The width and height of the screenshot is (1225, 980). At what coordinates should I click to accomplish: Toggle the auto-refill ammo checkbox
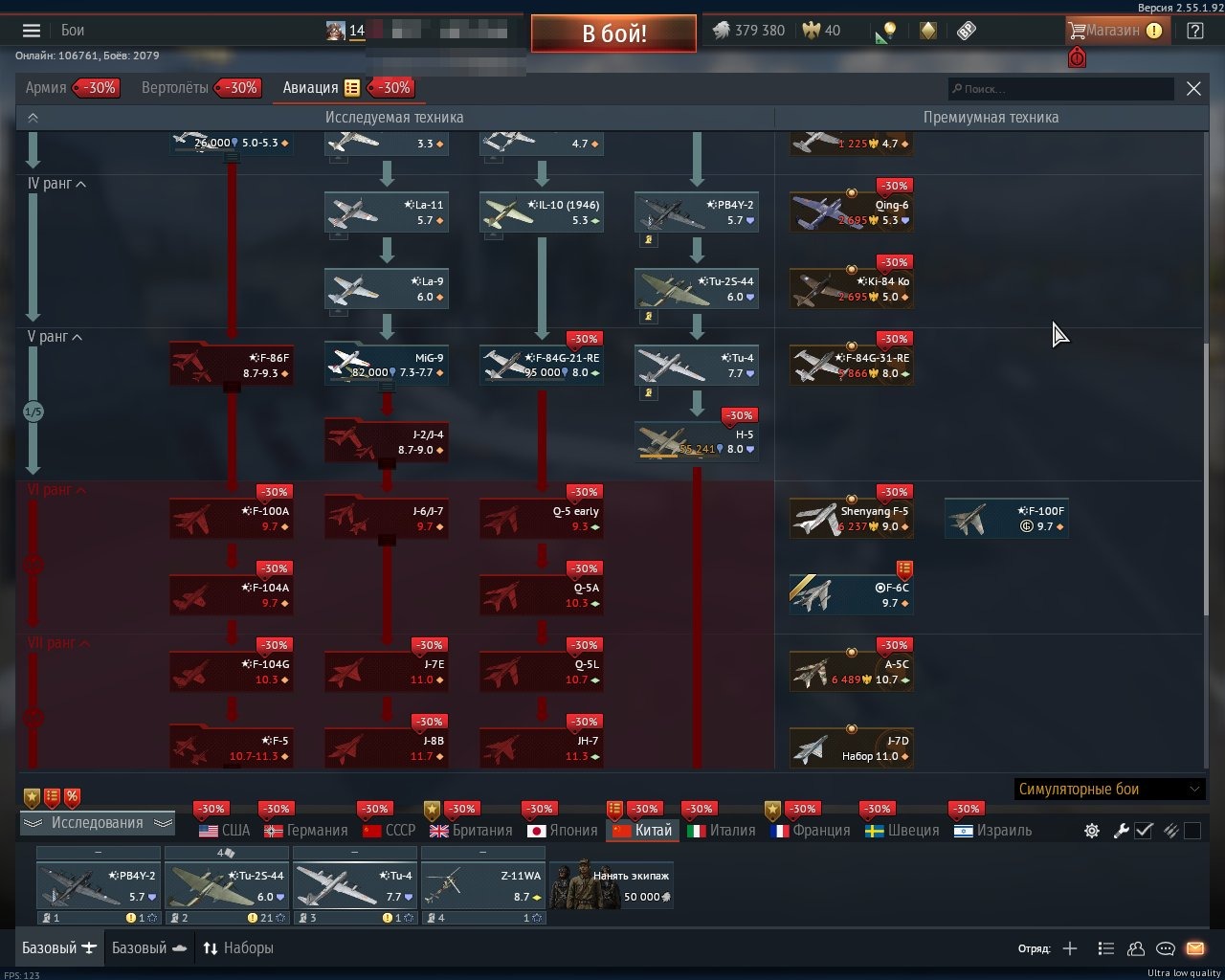click(x=1192, y=831)
